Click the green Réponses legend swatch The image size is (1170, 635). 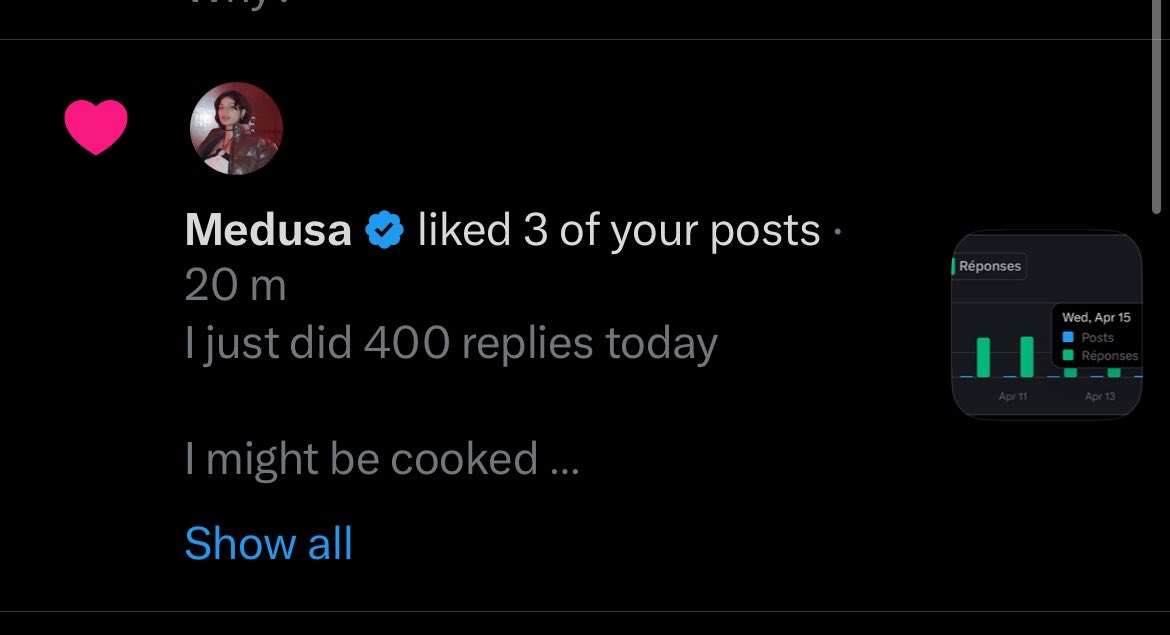(x=1068, y=355)
